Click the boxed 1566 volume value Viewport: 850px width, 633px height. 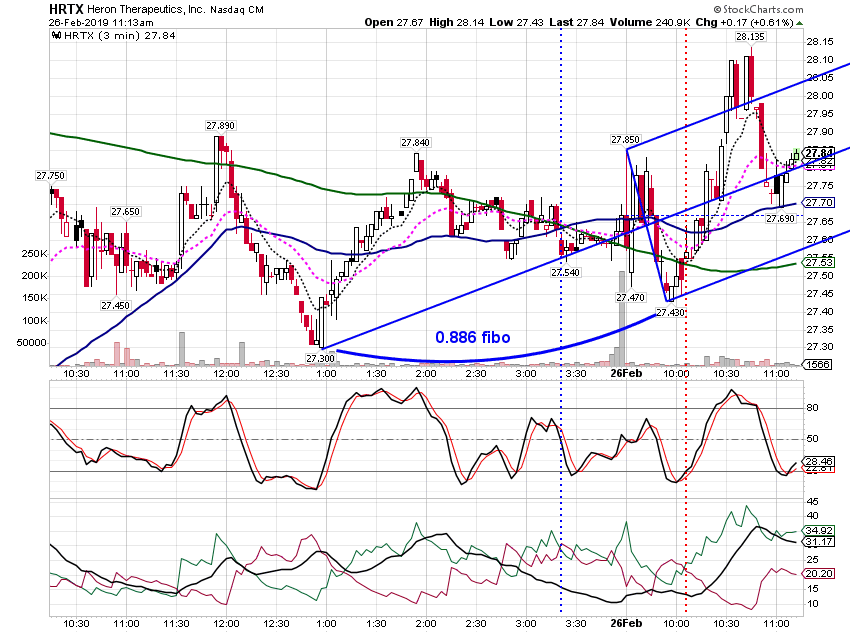[818, 364]
